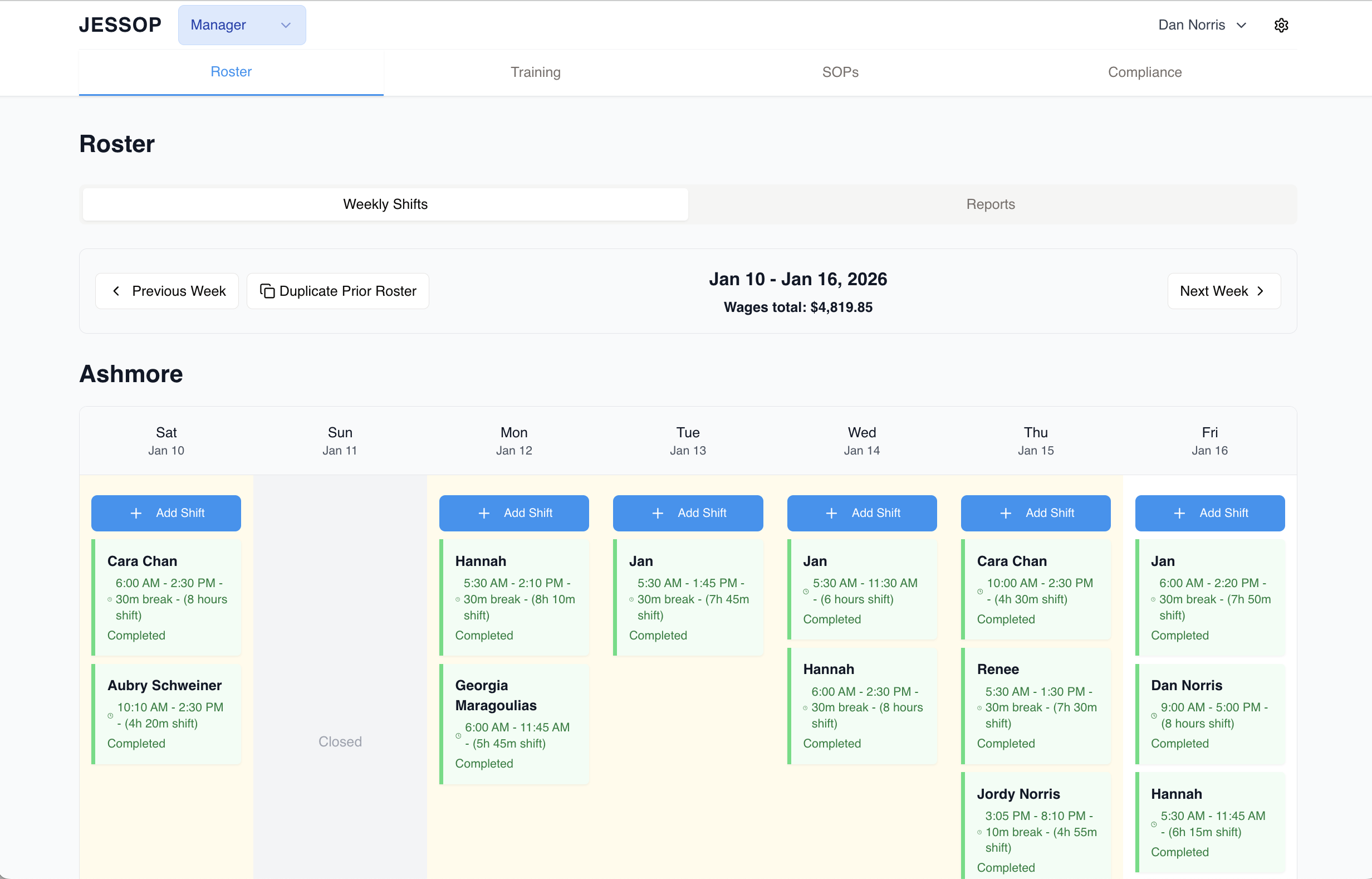Open Jordy Norris's Thursday shift card

[1036, 825]
